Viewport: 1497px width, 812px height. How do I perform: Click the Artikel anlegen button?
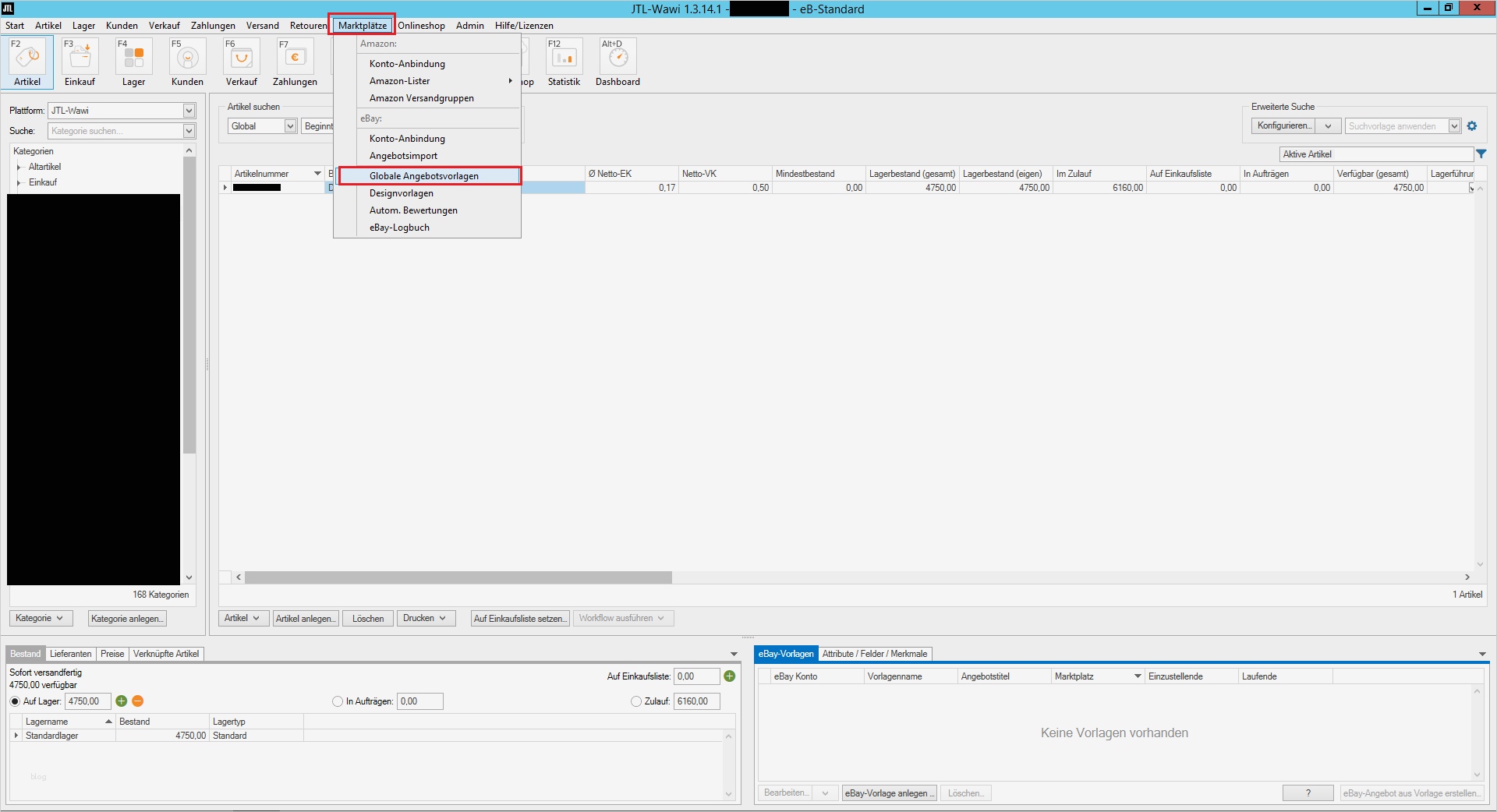coord(306,619)
